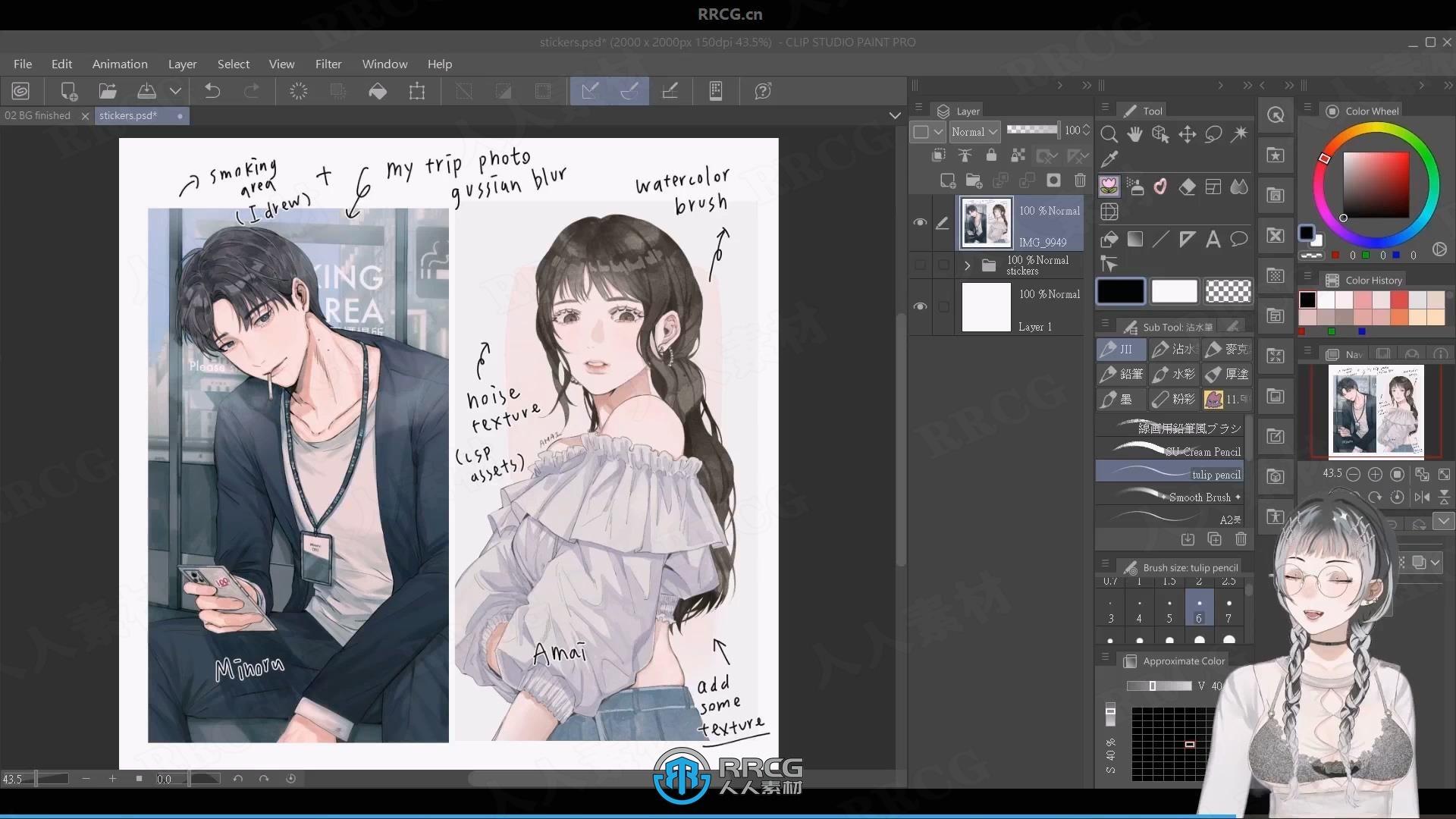The width and height of the screenshot is (1456, 819).
Task: Toggle the snap-to-special-ruler toolbar button
Action: [629, 91]
